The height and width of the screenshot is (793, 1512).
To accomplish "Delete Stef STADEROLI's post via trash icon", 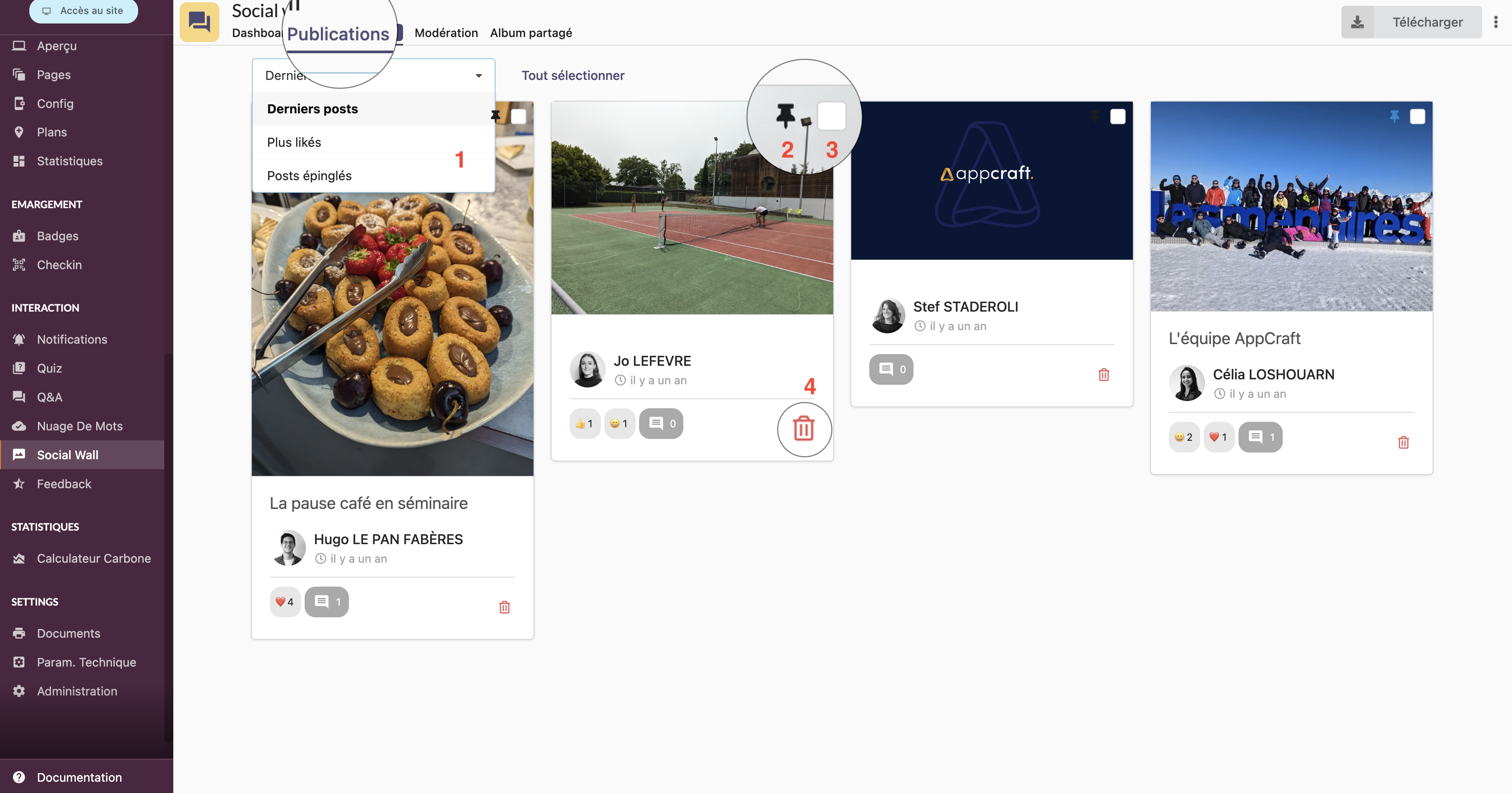I will [x=1104, y=375].
